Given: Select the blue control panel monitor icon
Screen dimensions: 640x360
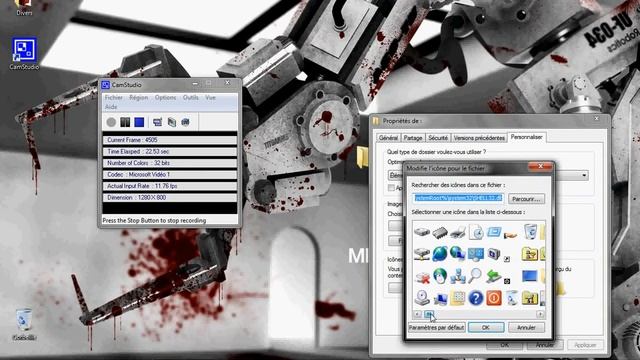Looking at the screenshot, I should [x=476, y=254].
